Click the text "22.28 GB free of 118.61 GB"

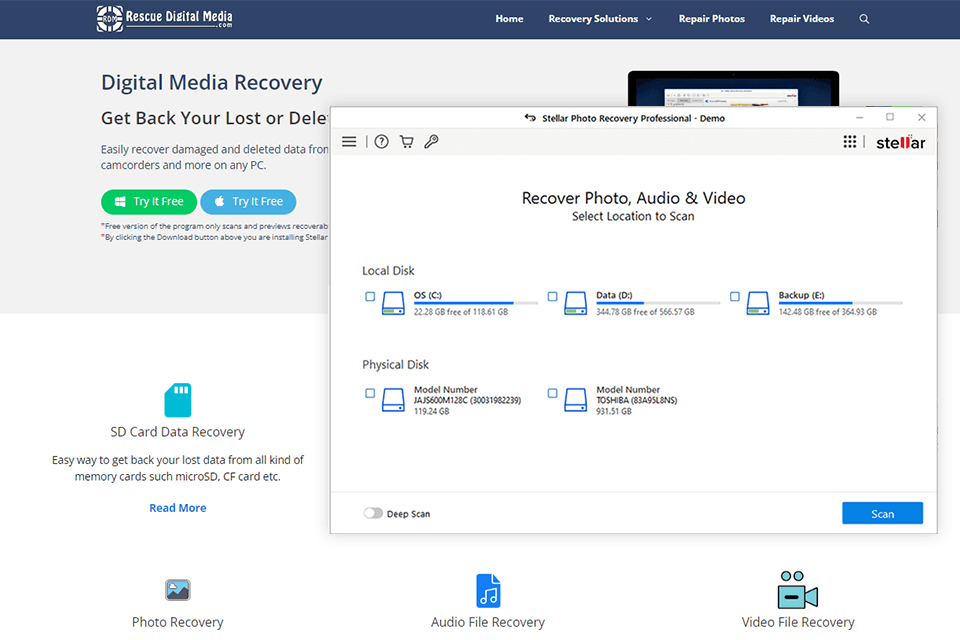click(x=461, y=312)
